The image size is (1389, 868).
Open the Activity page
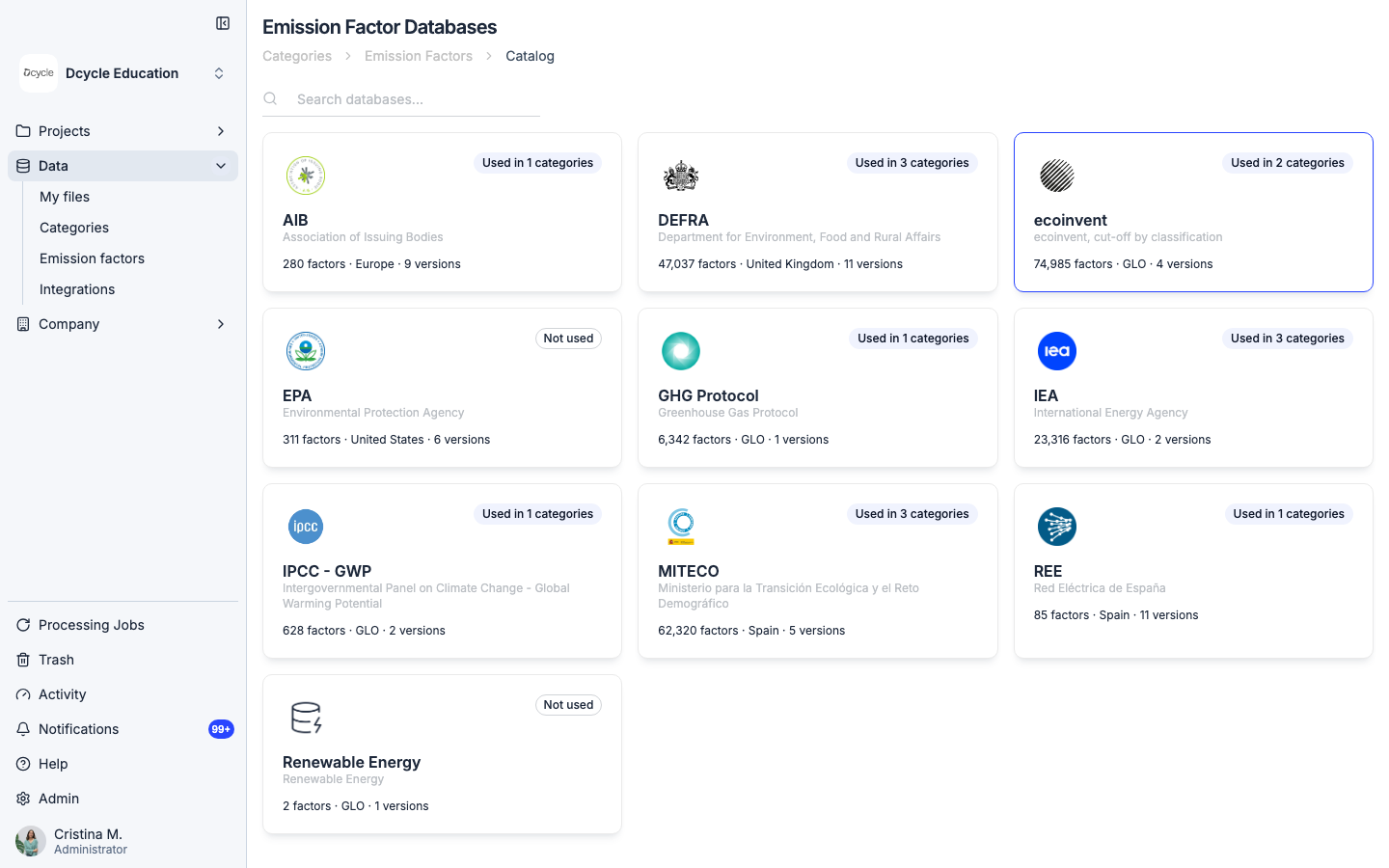[x=63, y=694]
